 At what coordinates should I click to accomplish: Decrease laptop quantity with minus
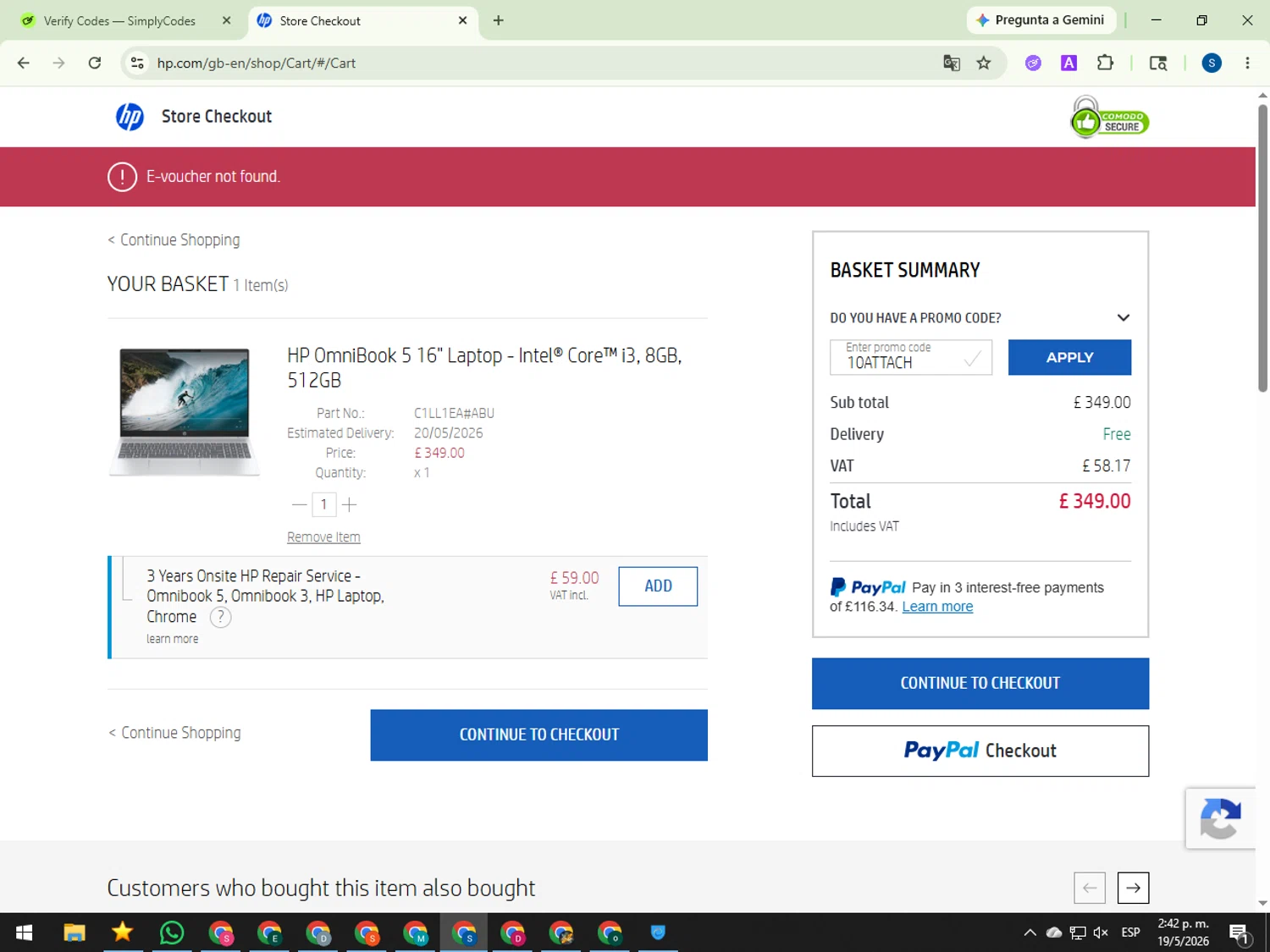(x=299, y=505)
